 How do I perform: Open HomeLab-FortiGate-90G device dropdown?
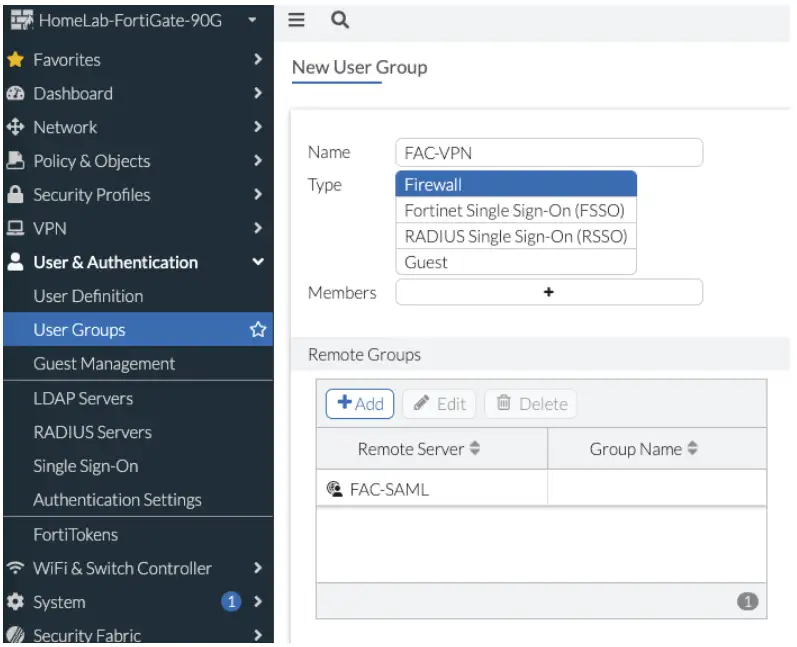252,20
